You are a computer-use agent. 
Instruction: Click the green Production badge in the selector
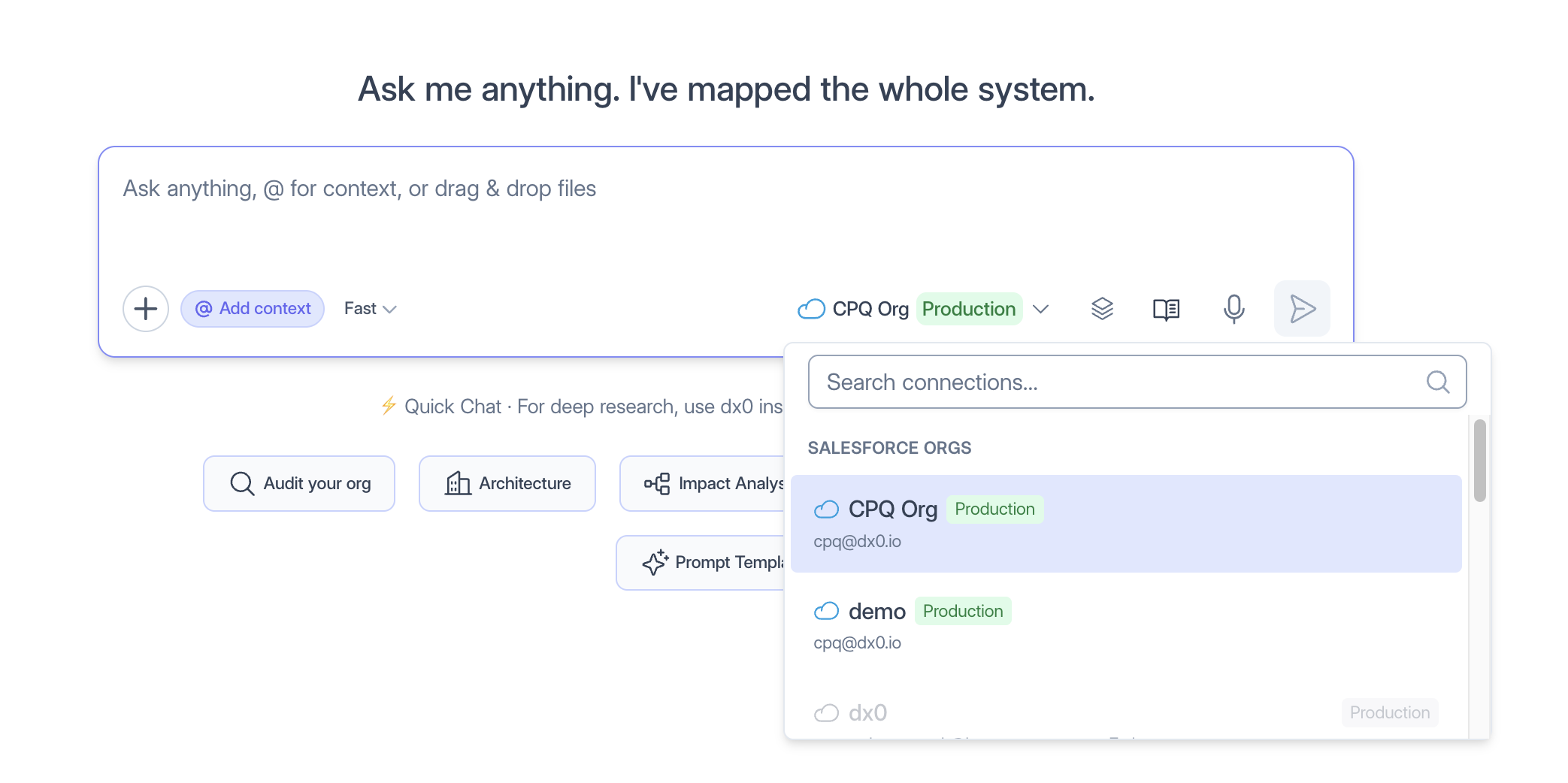[x=969, y=309]
